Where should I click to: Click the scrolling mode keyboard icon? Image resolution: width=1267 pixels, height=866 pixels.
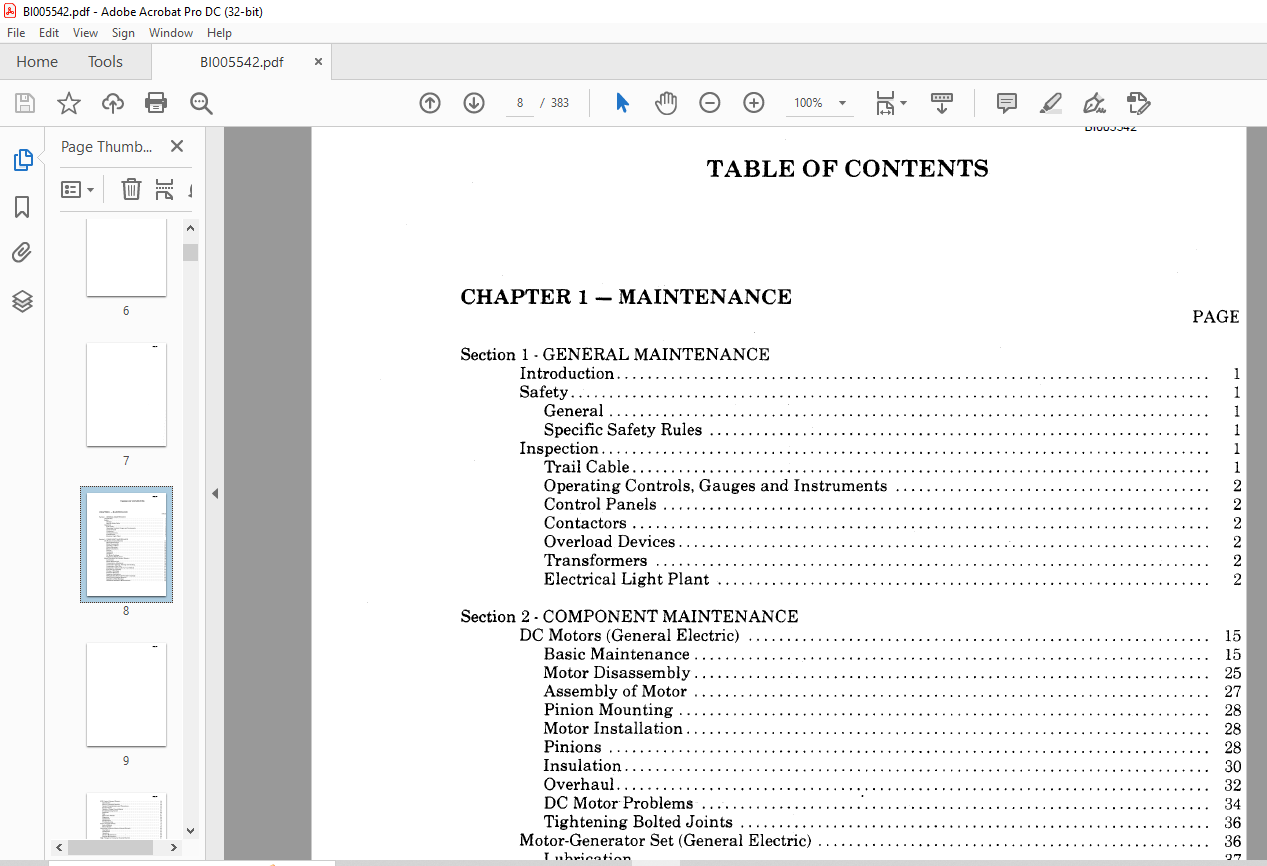click(942, 103)
